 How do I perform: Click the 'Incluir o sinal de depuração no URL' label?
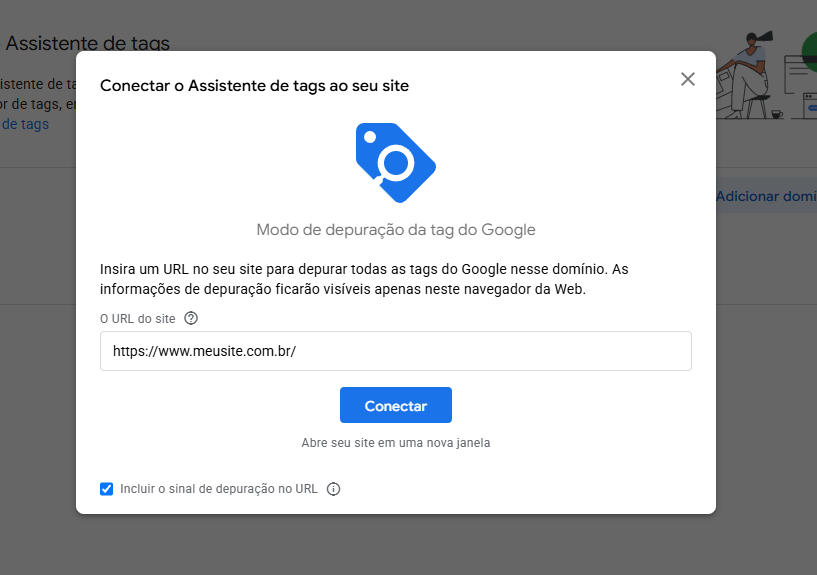(x=219, y=489)
